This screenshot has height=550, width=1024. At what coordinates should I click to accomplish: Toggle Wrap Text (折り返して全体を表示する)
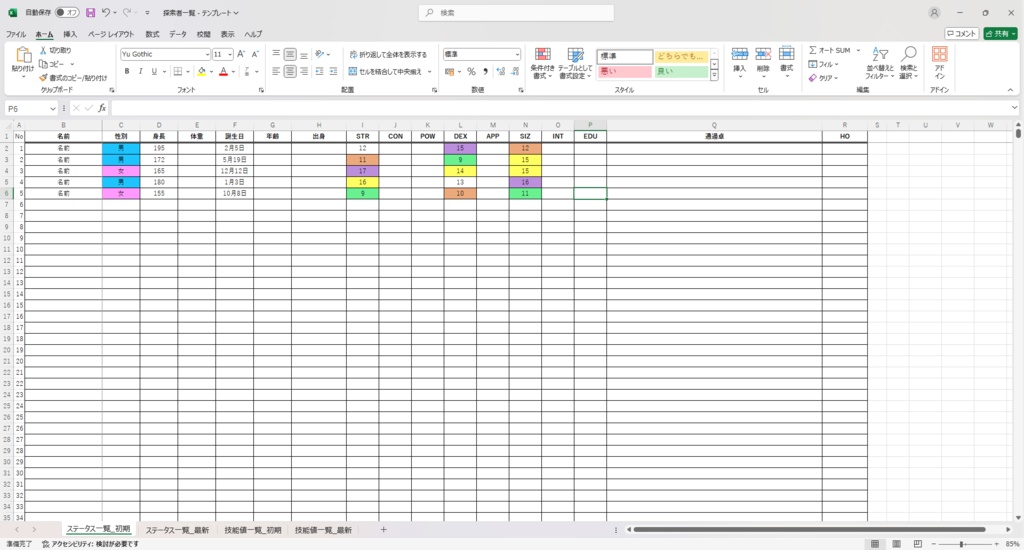coord(388,54)
